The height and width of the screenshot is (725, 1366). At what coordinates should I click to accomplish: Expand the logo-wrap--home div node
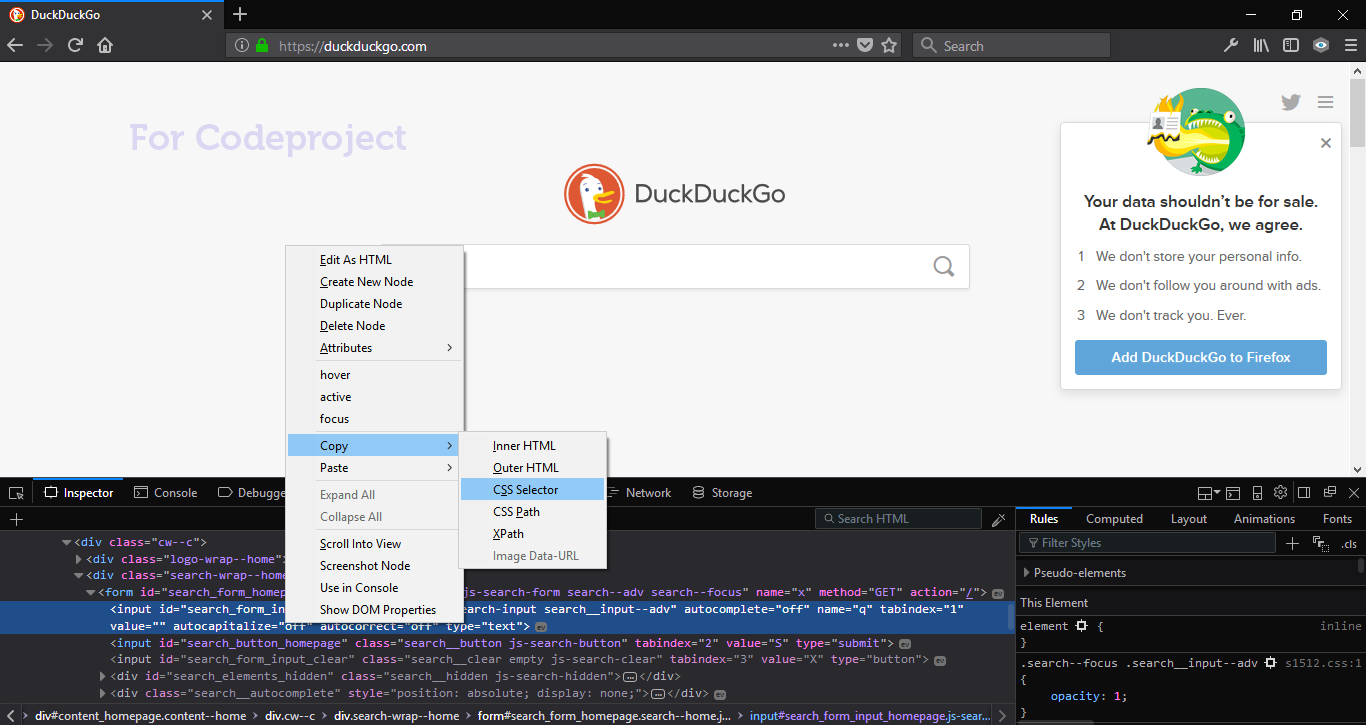point(79,560)
